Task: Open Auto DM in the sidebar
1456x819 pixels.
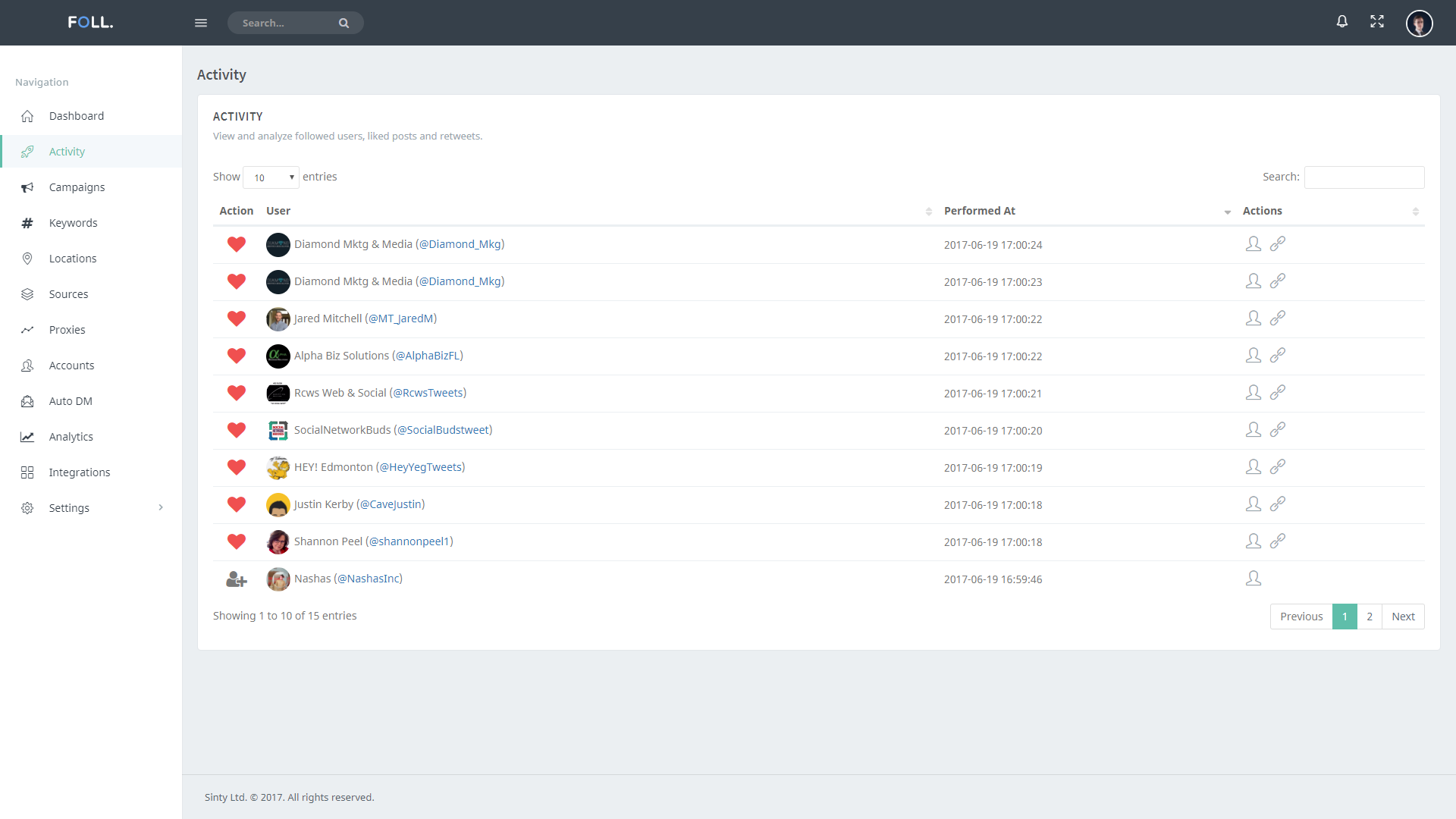Action: (91, 401)
